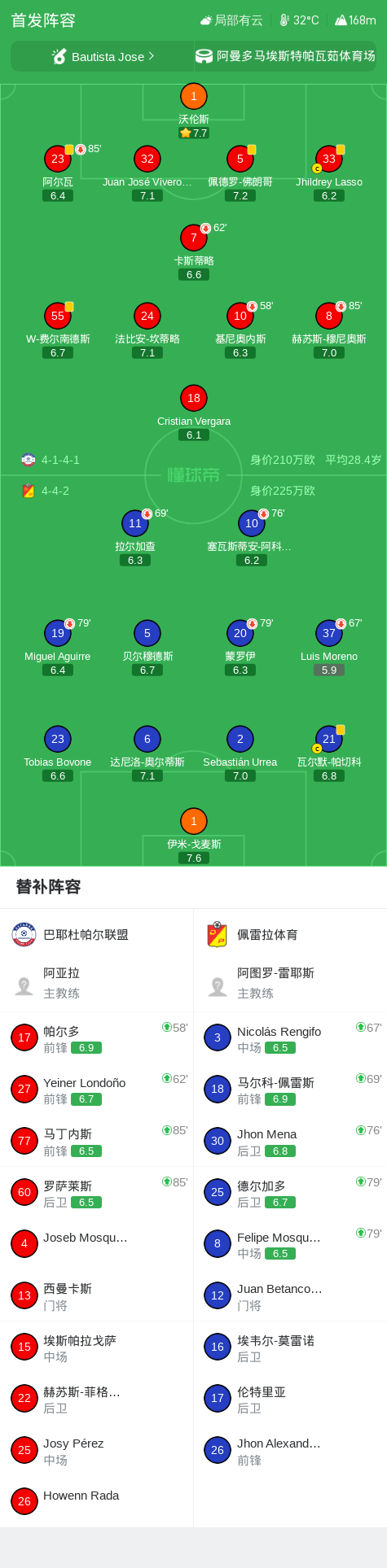
Task: Open the referee whistle icon beside Bautista Jose
Action: click(x=59, y=56)
